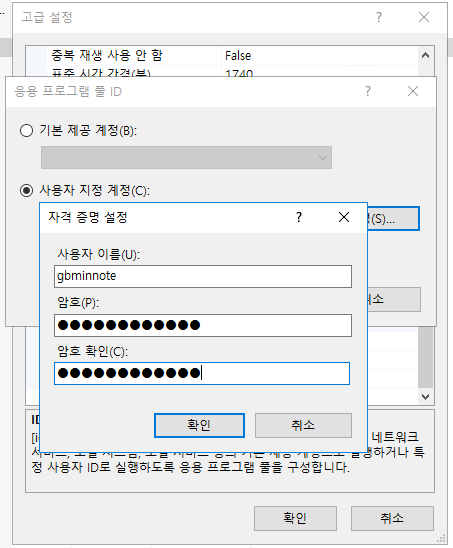Open help in 자격 증명 설정 dialog

pos(299,217)
